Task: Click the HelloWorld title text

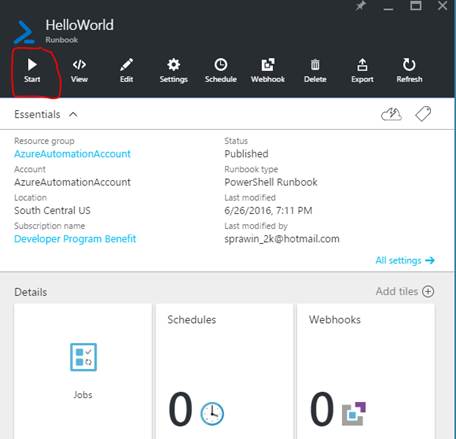Action: tap(80, 25)
